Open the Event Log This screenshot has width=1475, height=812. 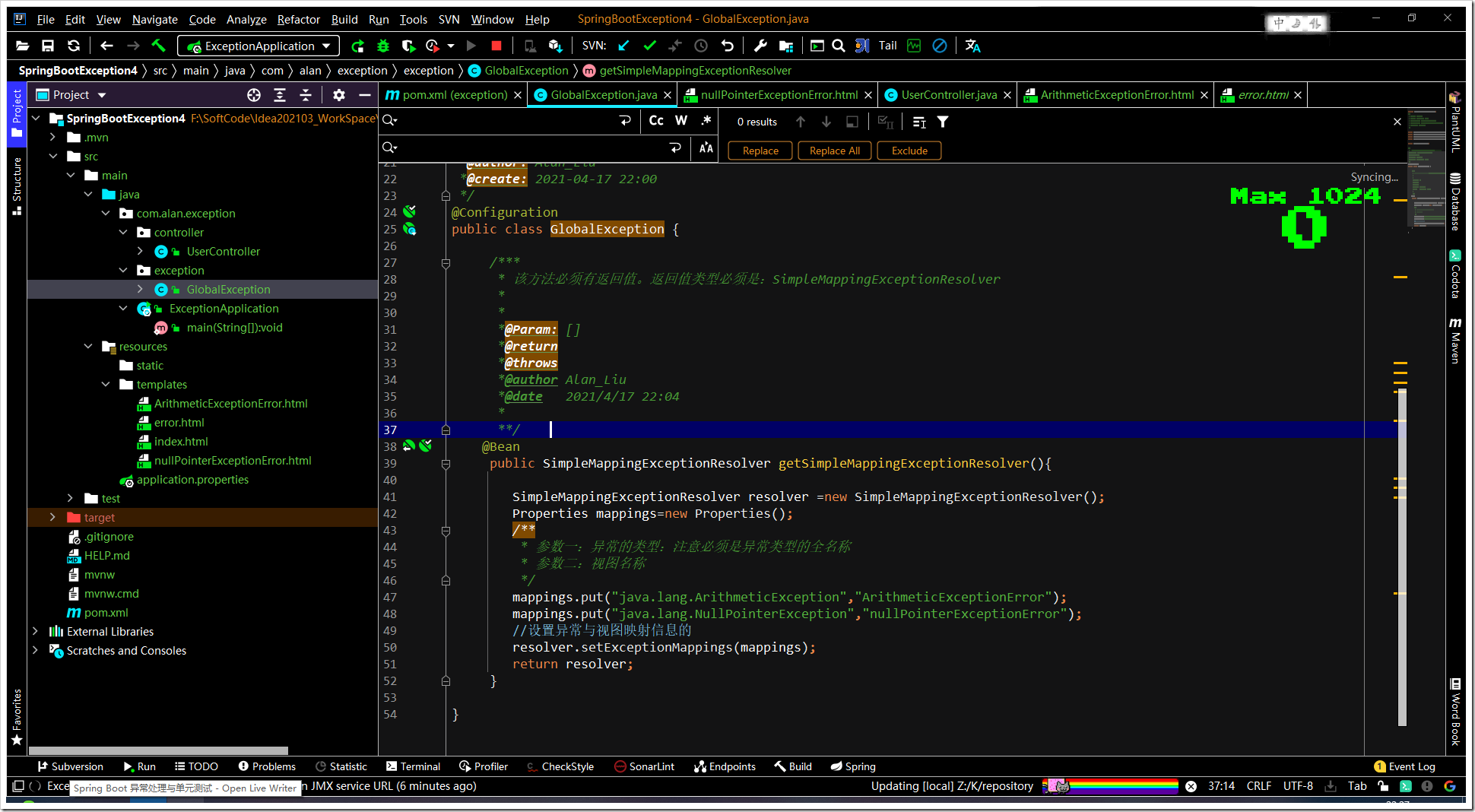pos(1405,766)
